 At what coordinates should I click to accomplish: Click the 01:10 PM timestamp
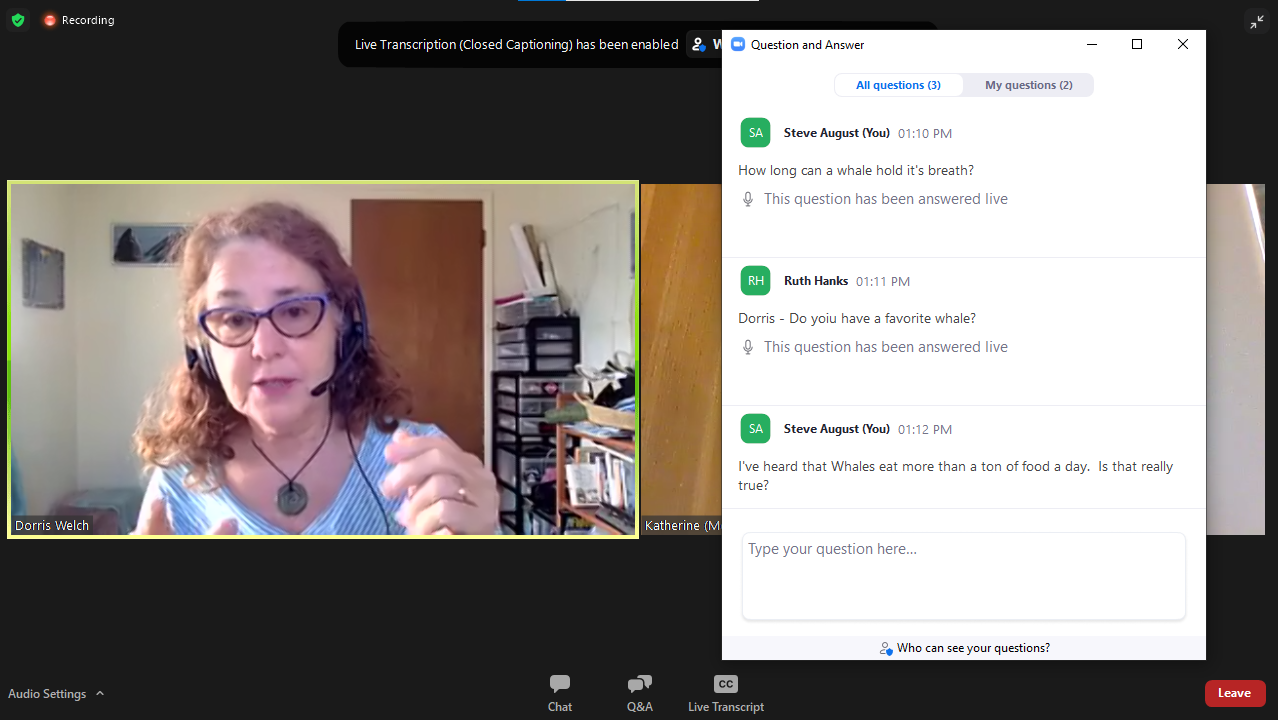[925, 133]
